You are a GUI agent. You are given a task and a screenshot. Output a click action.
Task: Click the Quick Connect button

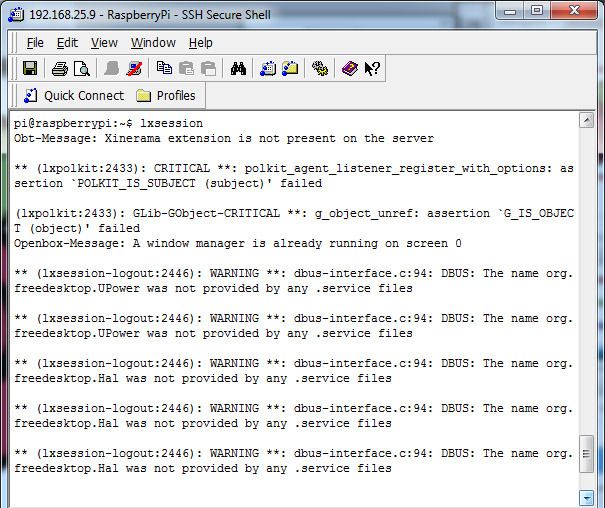tap(74, 95)
